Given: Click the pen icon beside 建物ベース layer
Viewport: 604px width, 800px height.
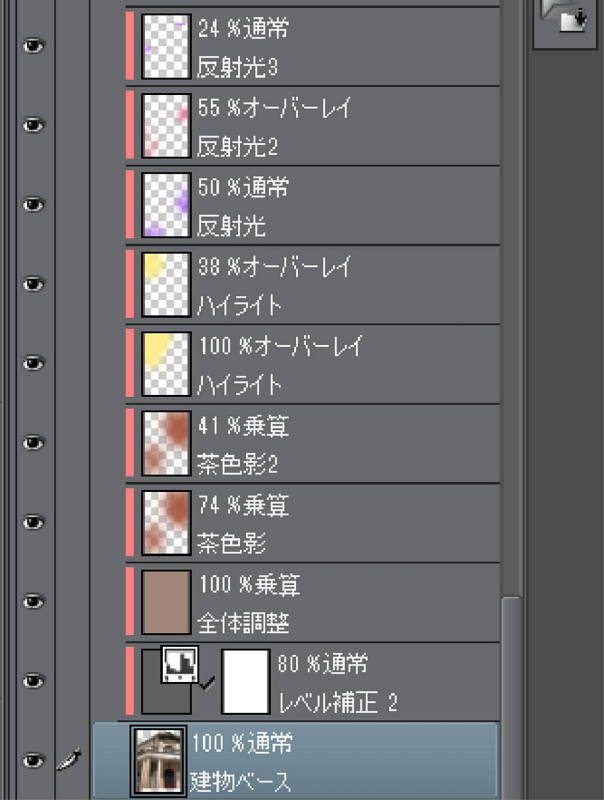Looking at the screenshot, I should pos(67,761).
